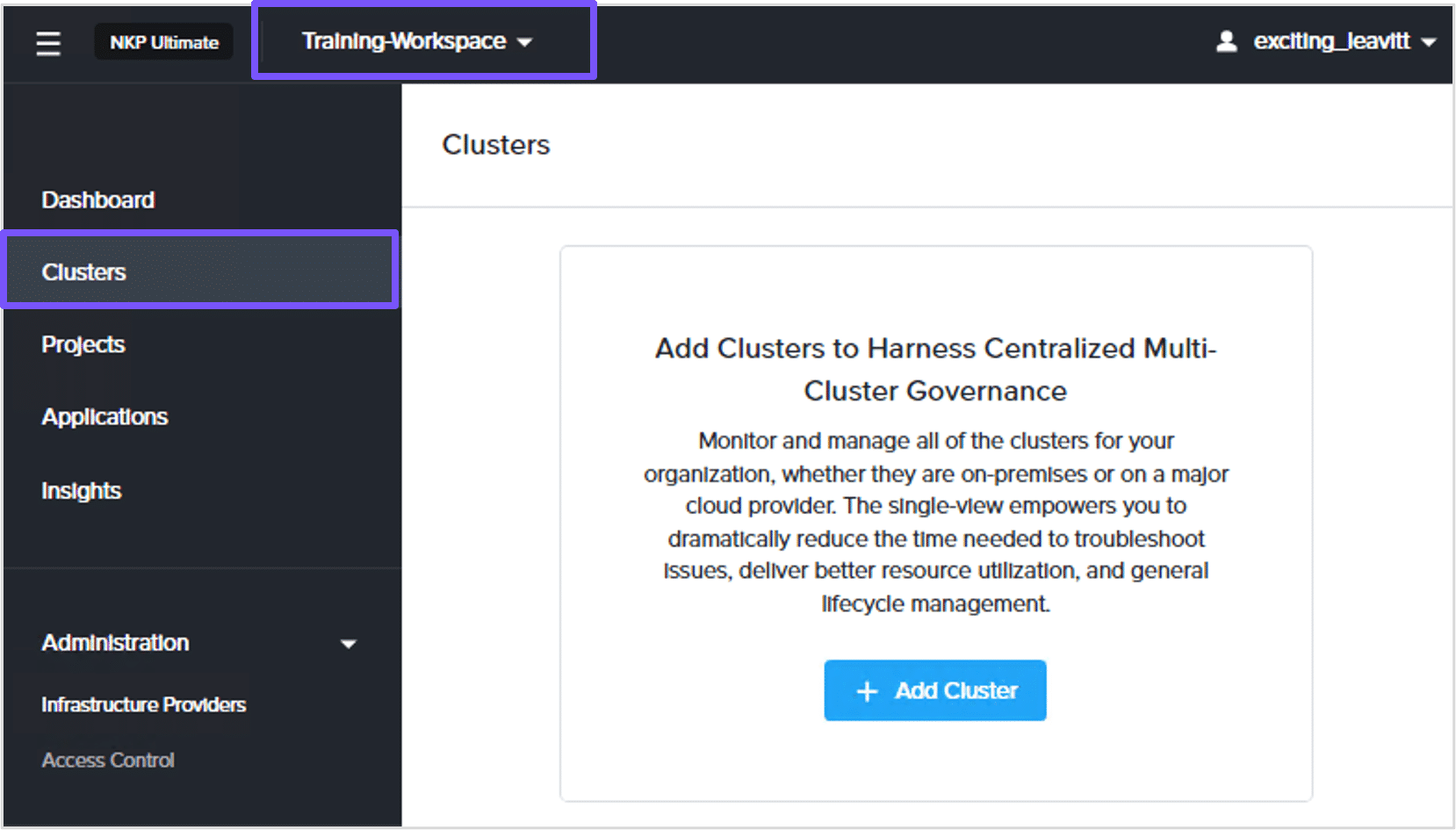Click the plus icon on Add Cluster
This screenshot has height=830, width=1456.
[x=867, y=691]
